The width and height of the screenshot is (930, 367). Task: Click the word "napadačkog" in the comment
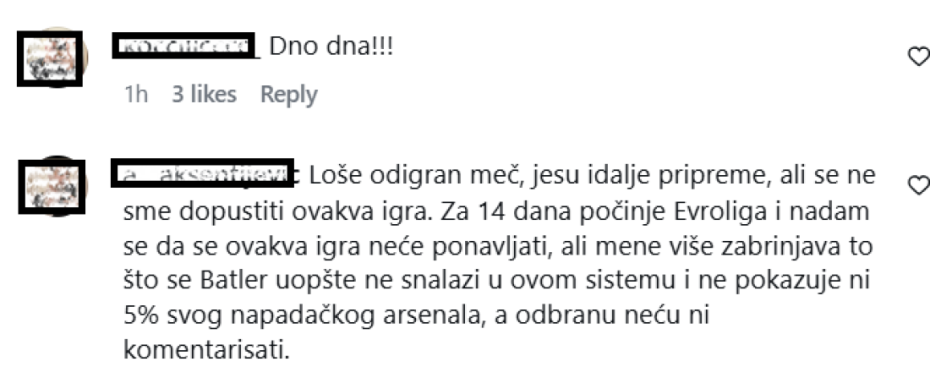(302, 316)
